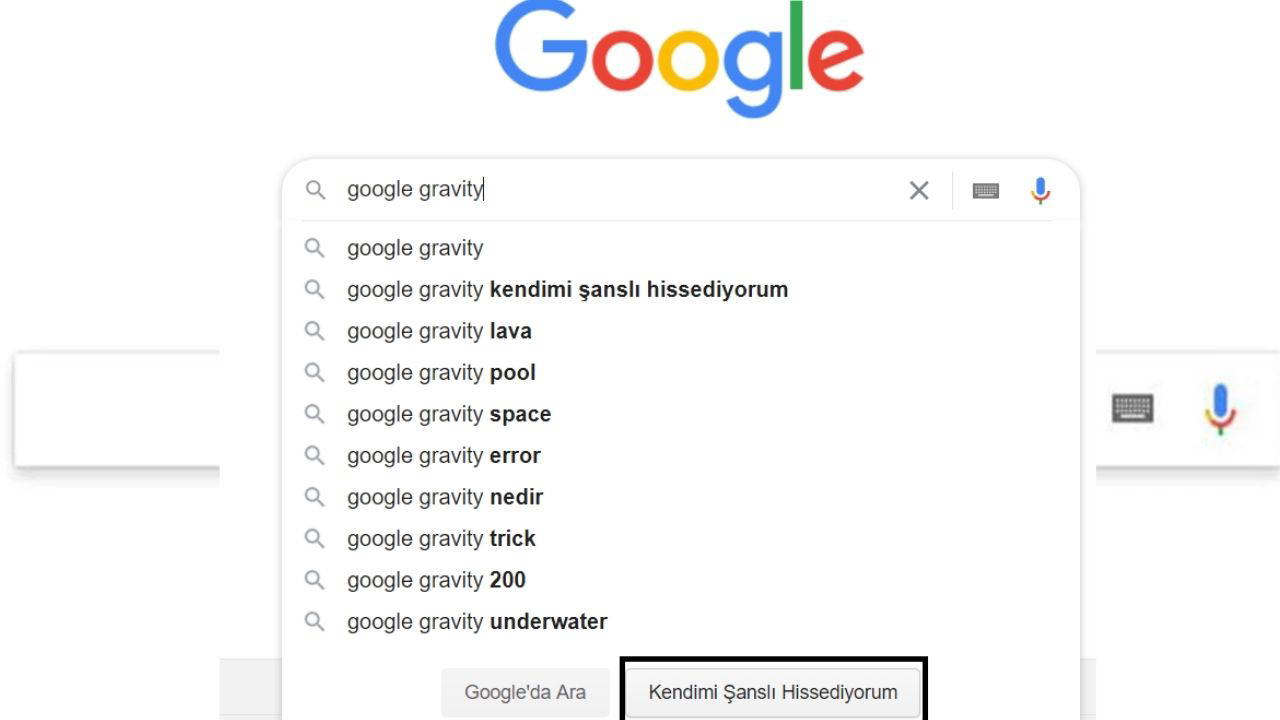Screen dimensions: 1280x720
Task: Click the large background keyboard icon
Action: (x=1133, y=409)
